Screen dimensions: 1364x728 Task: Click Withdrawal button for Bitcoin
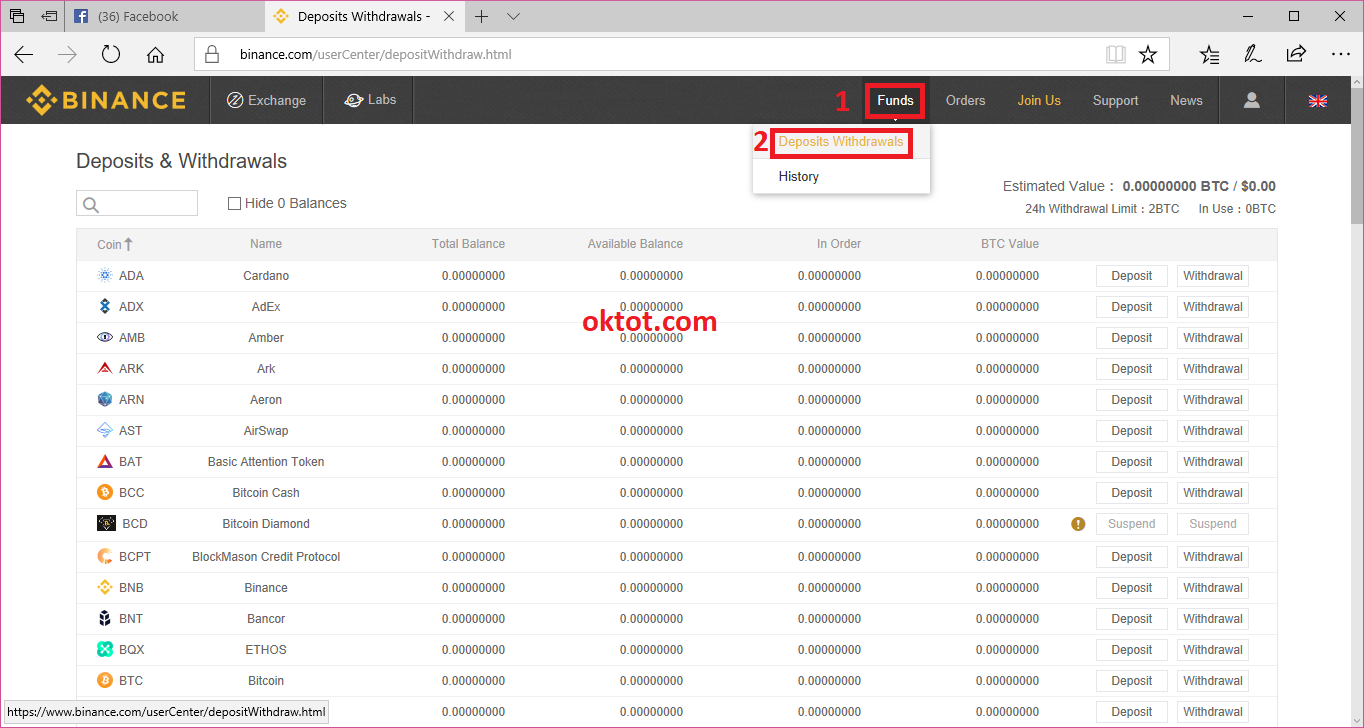tap(1212, 681)
